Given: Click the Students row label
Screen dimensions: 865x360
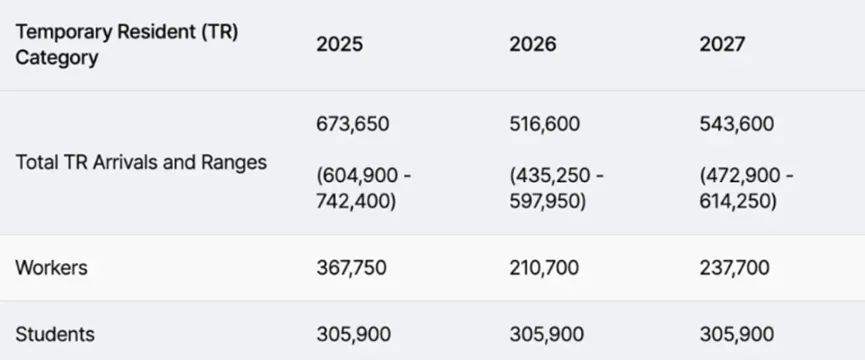Looking at the screenshot, I should click(x=55, y=335).
